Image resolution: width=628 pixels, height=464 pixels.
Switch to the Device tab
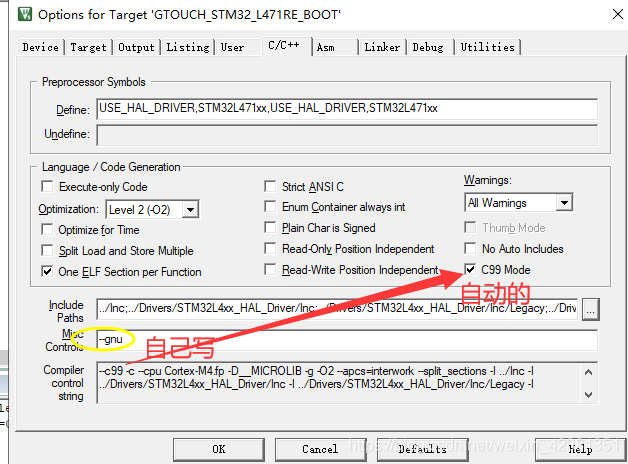(40, 47)
